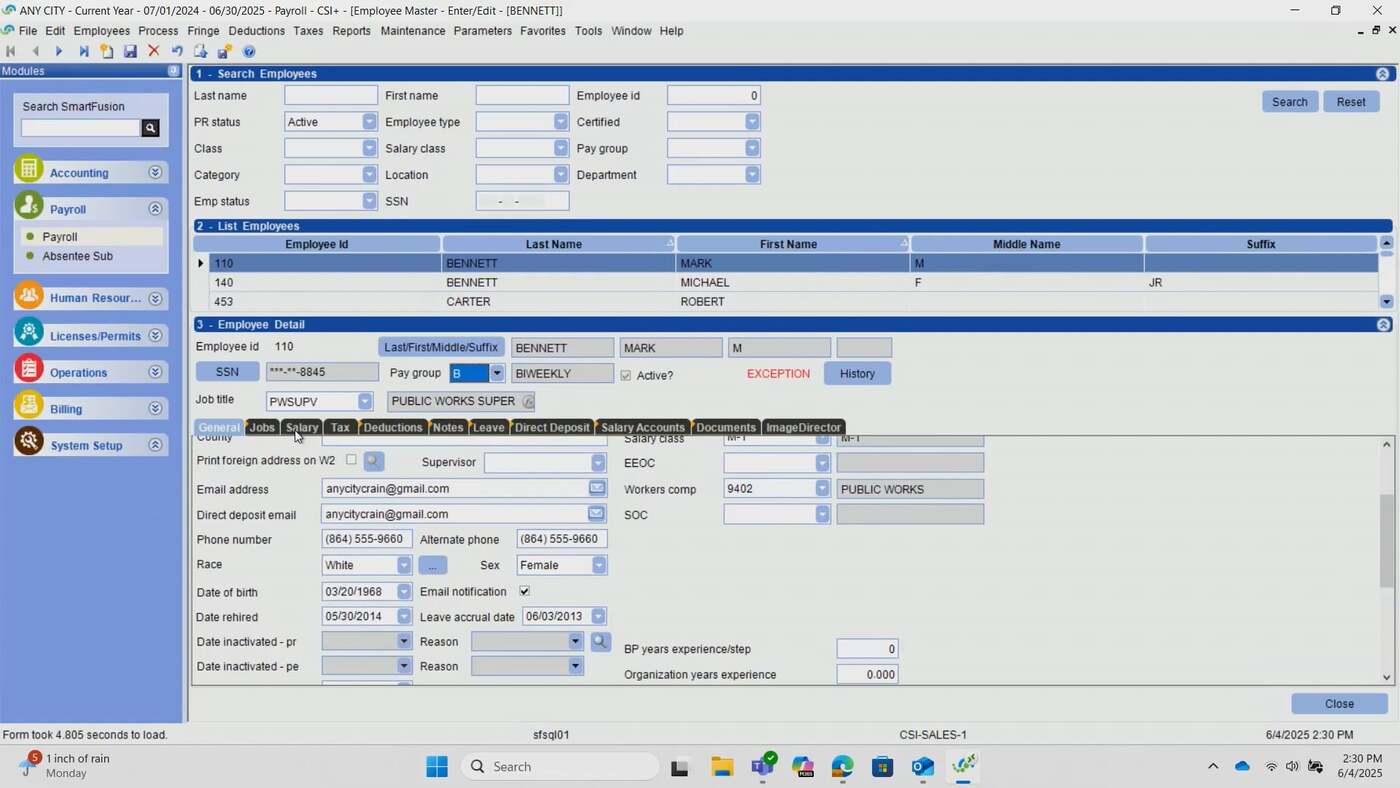Open Windows Start menu
This screenshot has width=1400, height=788.
pos(437,767)
